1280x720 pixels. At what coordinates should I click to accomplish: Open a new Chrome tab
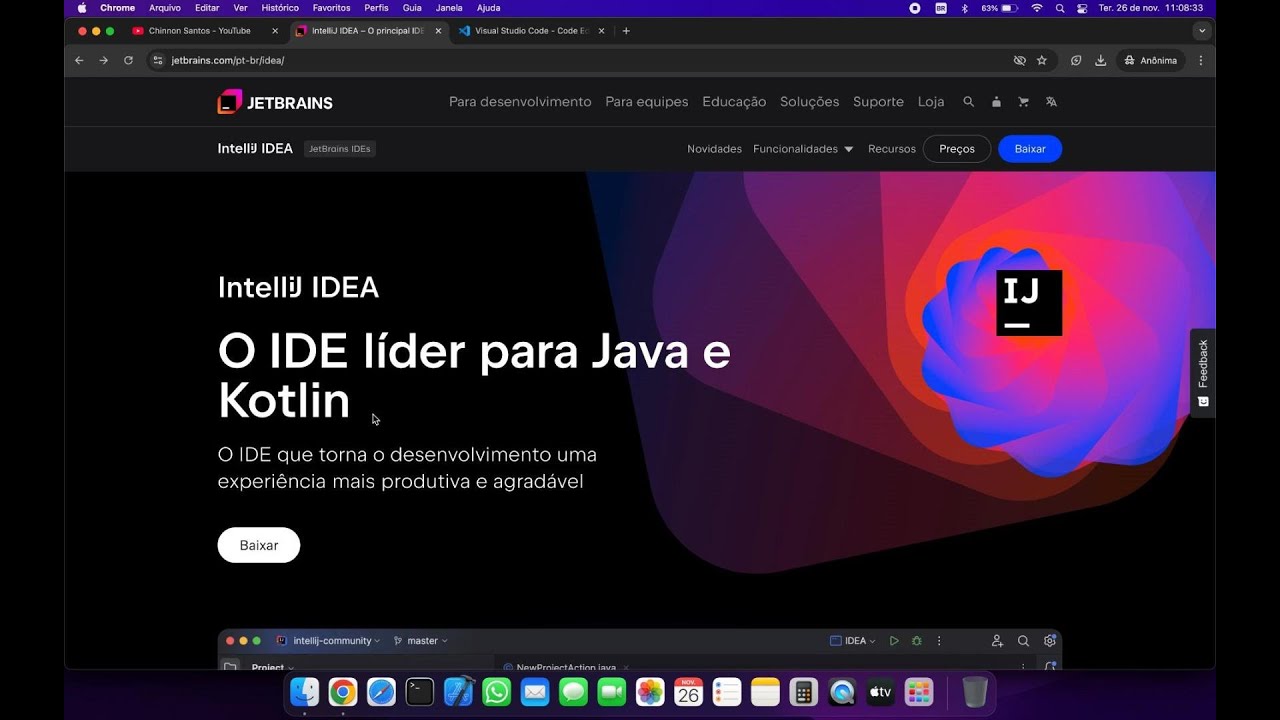626,31
